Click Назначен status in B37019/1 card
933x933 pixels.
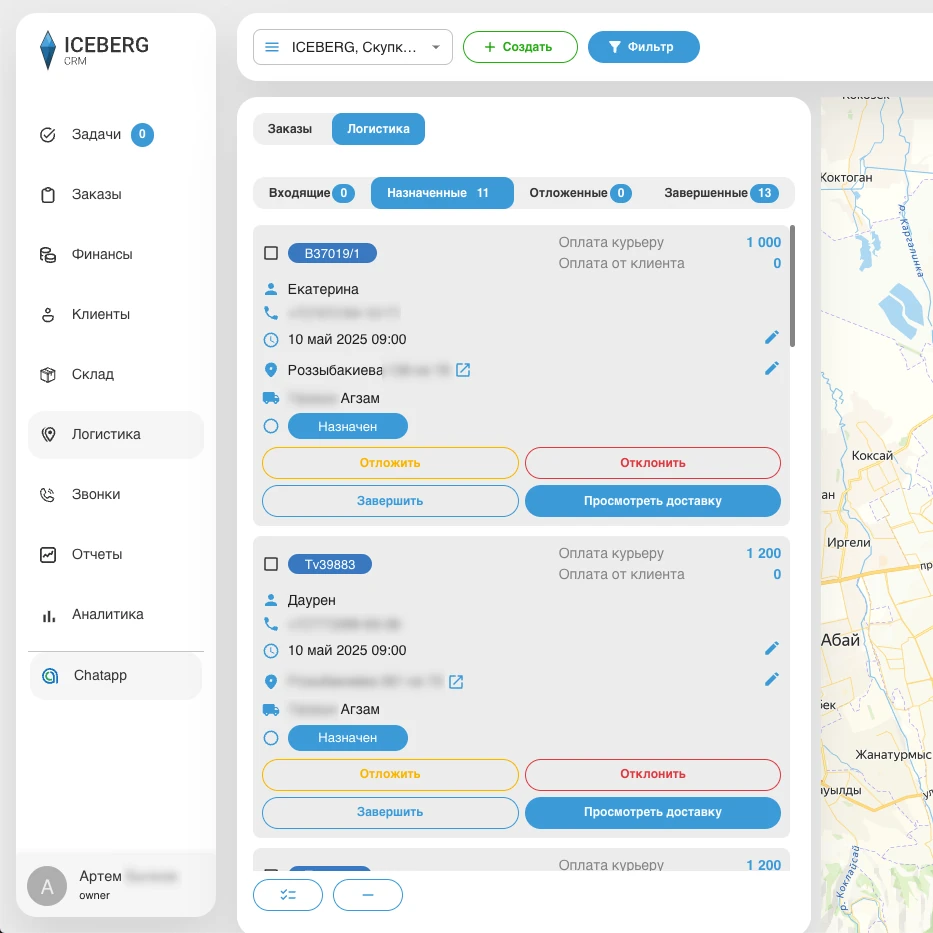click(347, 427)
